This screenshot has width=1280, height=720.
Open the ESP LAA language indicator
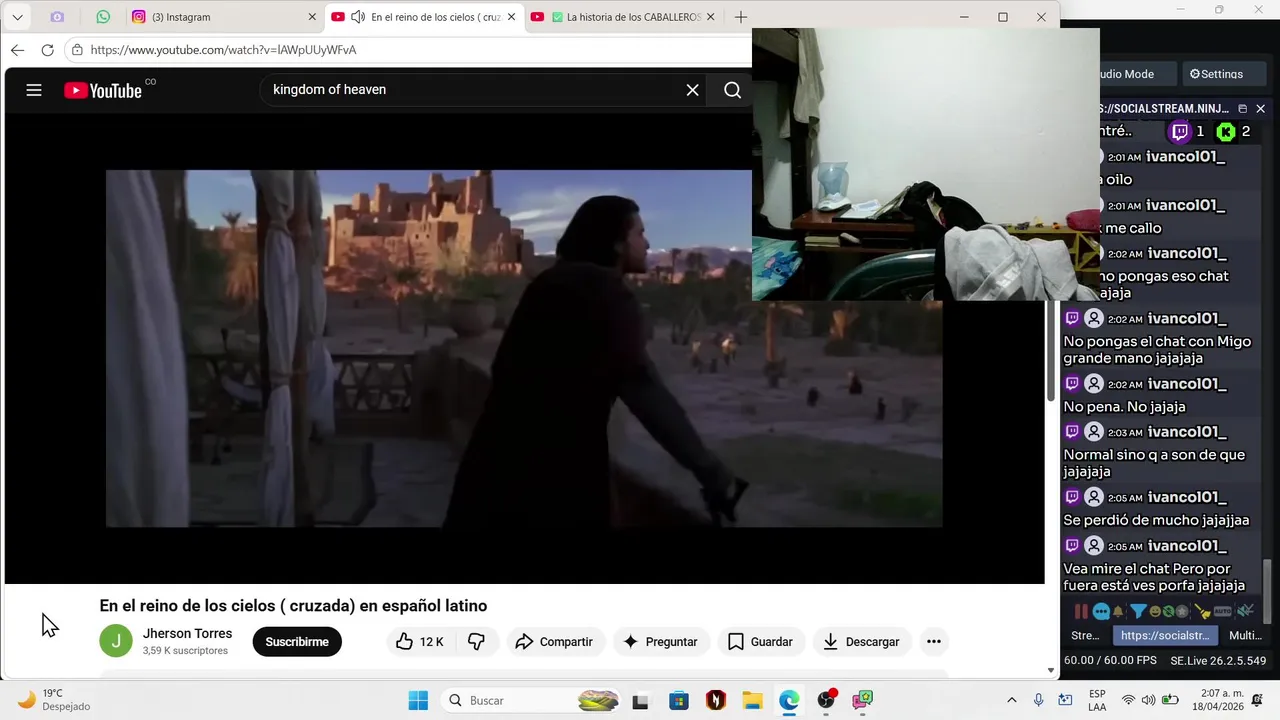(1097, 700)
